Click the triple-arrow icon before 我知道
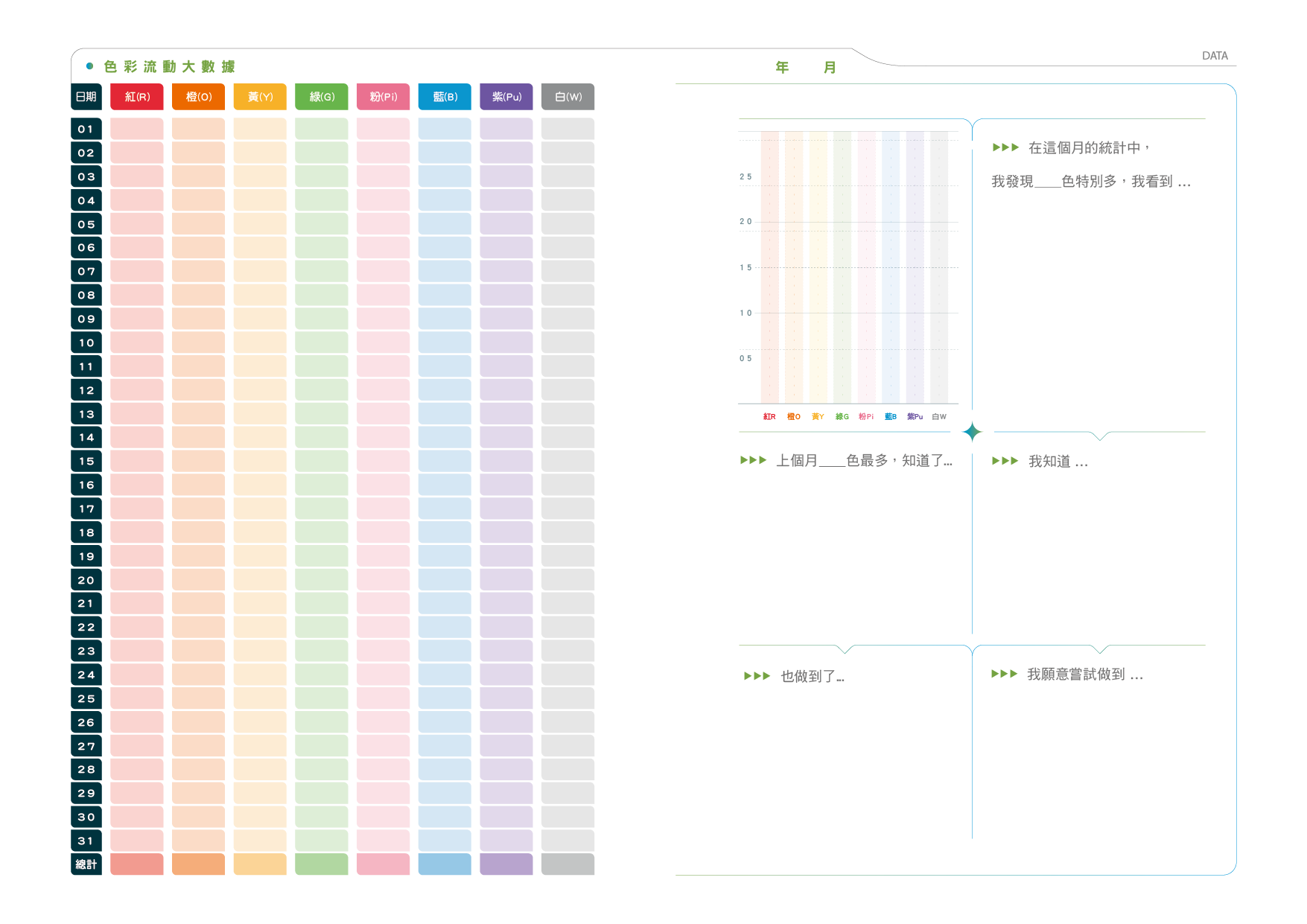 pos(1005,461)
